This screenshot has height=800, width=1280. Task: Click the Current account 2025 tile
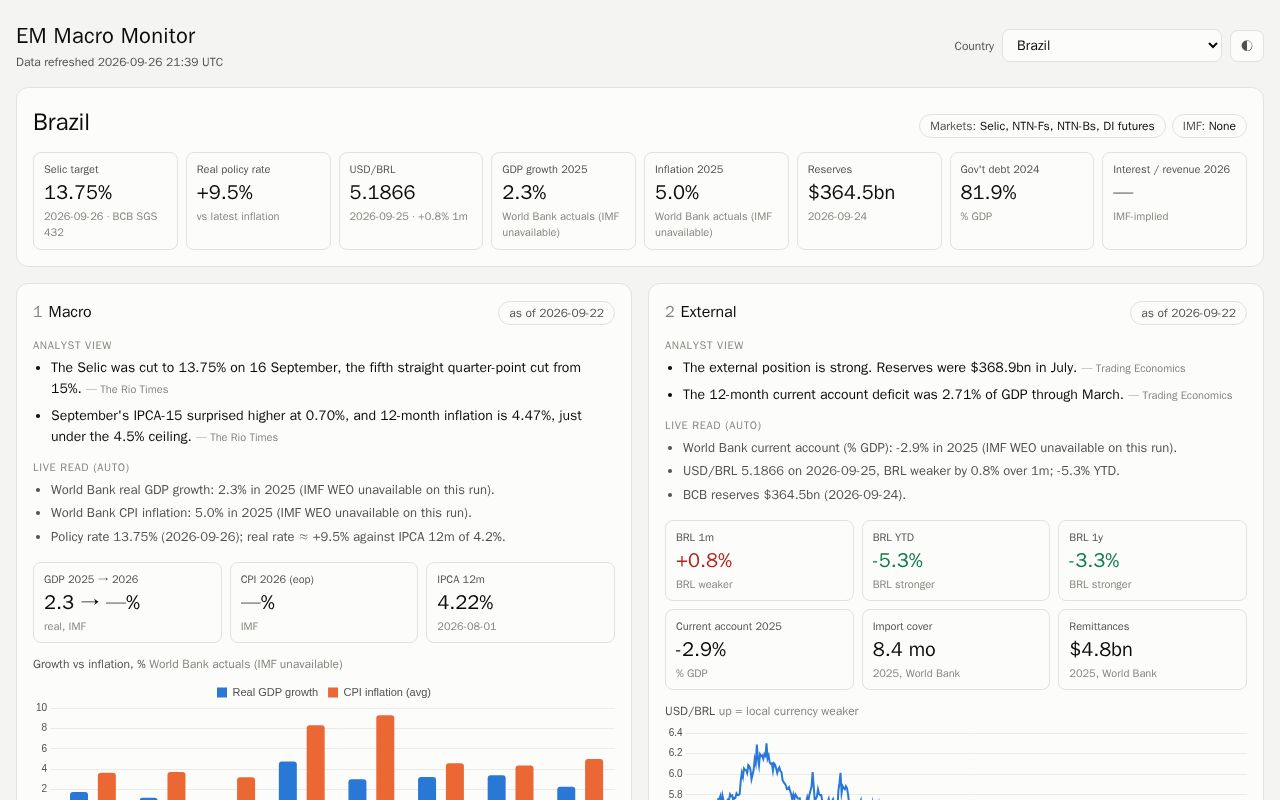click(x=759, y=649)
